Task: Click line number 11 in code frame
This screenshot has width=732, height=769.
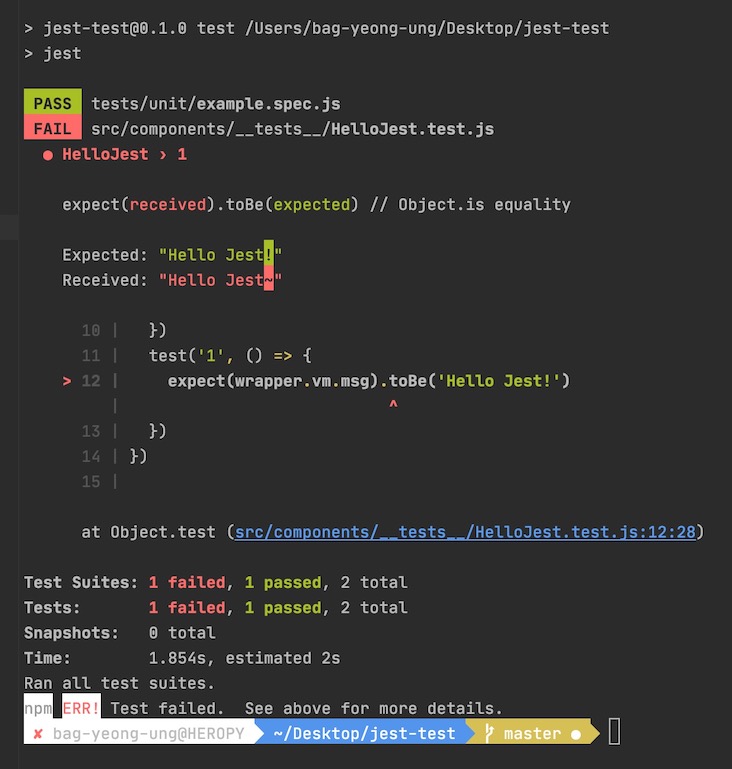Action: 91,356
